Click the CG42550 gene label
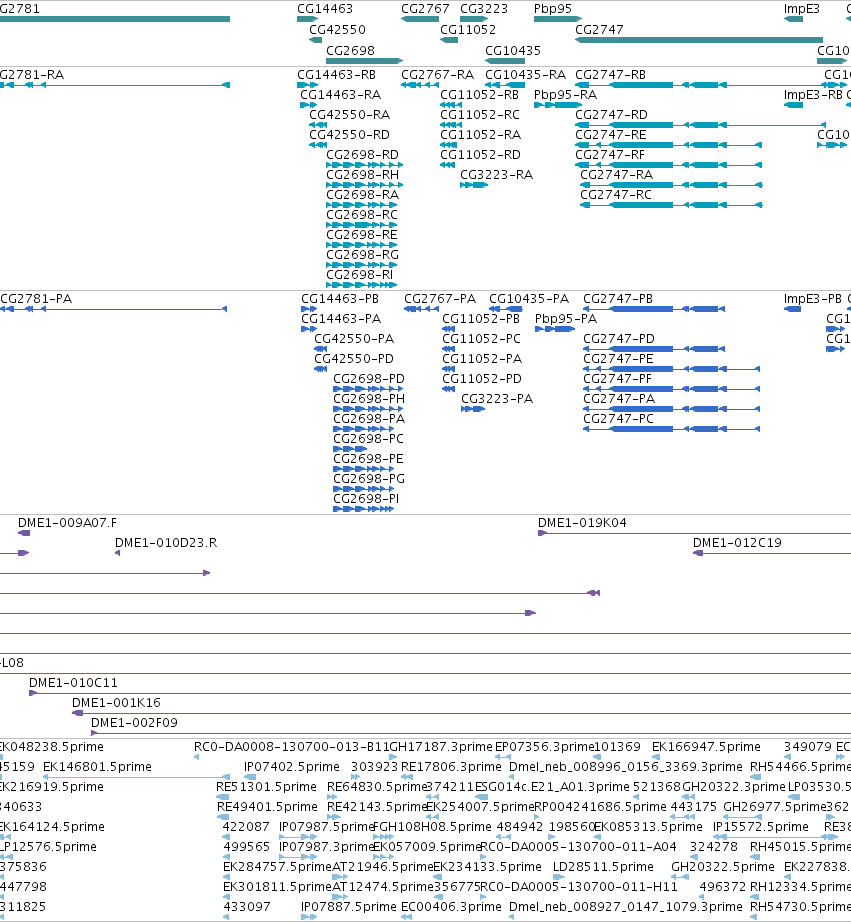This screenshot has height=922, width=851. click(x=337, y=29)
